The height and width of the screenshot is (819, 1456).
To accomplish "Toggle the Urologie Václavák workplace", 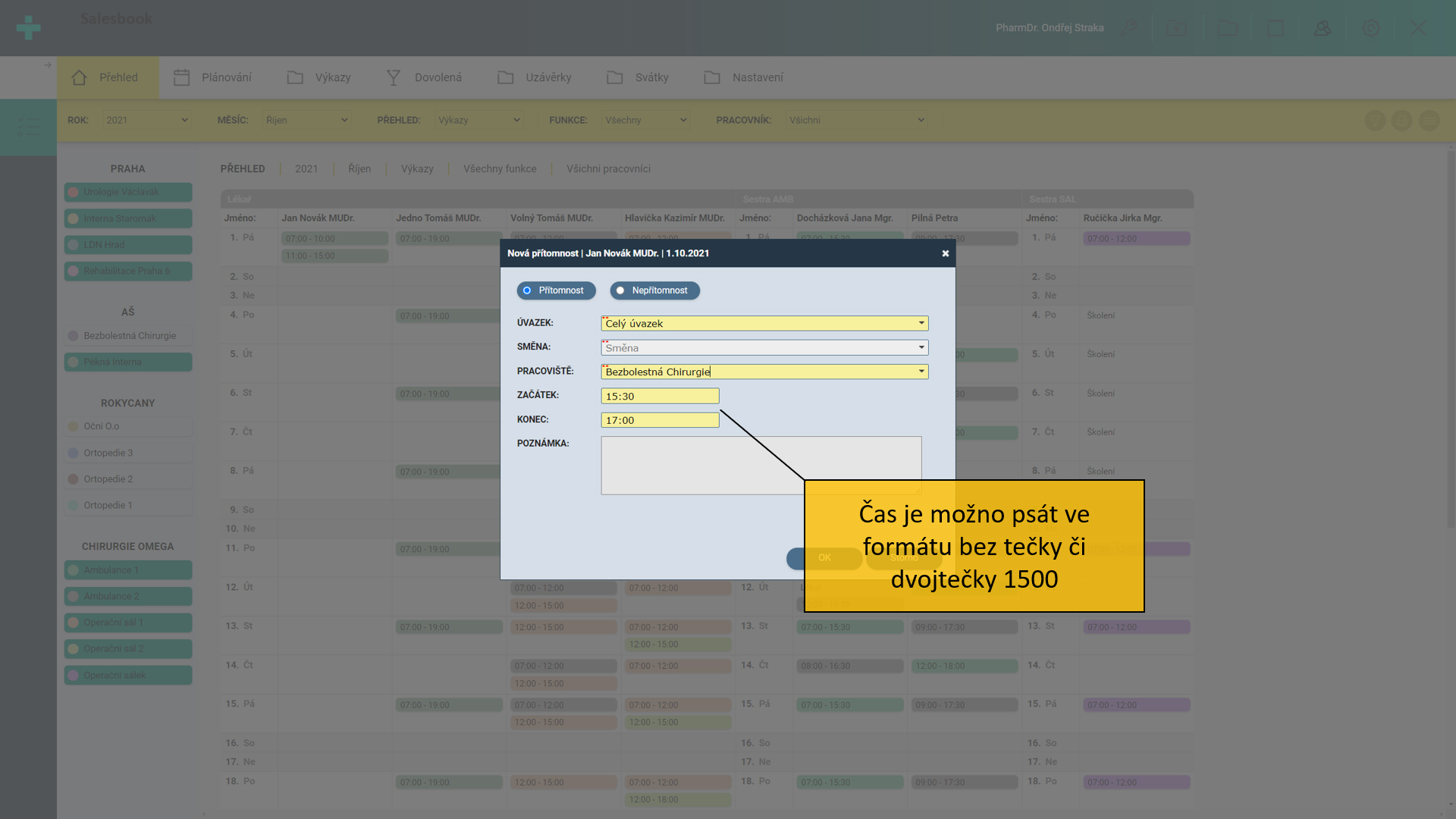I will pyautogui.click(x=127, y=192).
